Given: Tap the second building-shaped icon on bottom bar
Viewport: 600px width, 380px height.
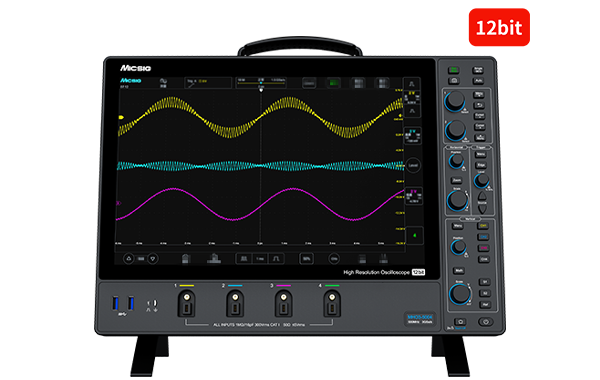Looking at the screenshot, I should click(214, 258).
